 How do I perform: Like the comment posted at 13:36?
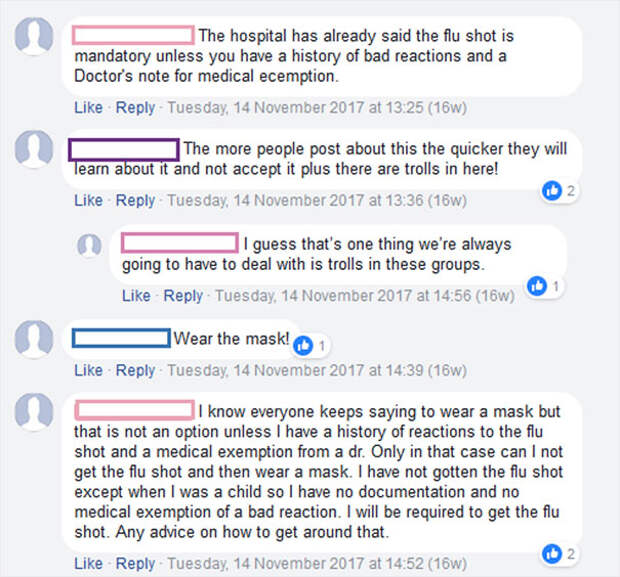pyautogui.click(x=88, y=201)
